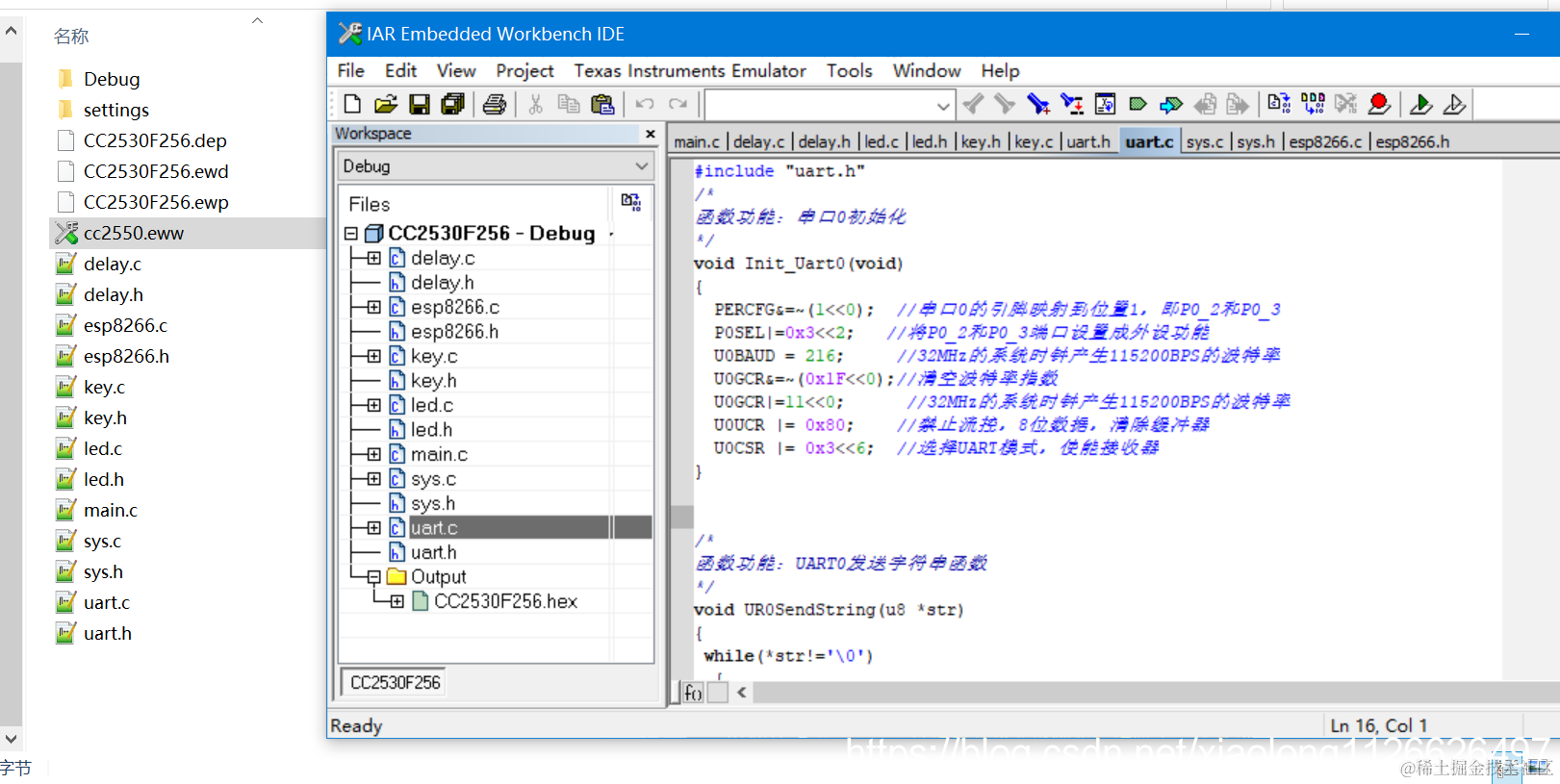Click the explorer scrollbar down arrow
Viewport: 1560px width, 784px height.
pos(11,739)
